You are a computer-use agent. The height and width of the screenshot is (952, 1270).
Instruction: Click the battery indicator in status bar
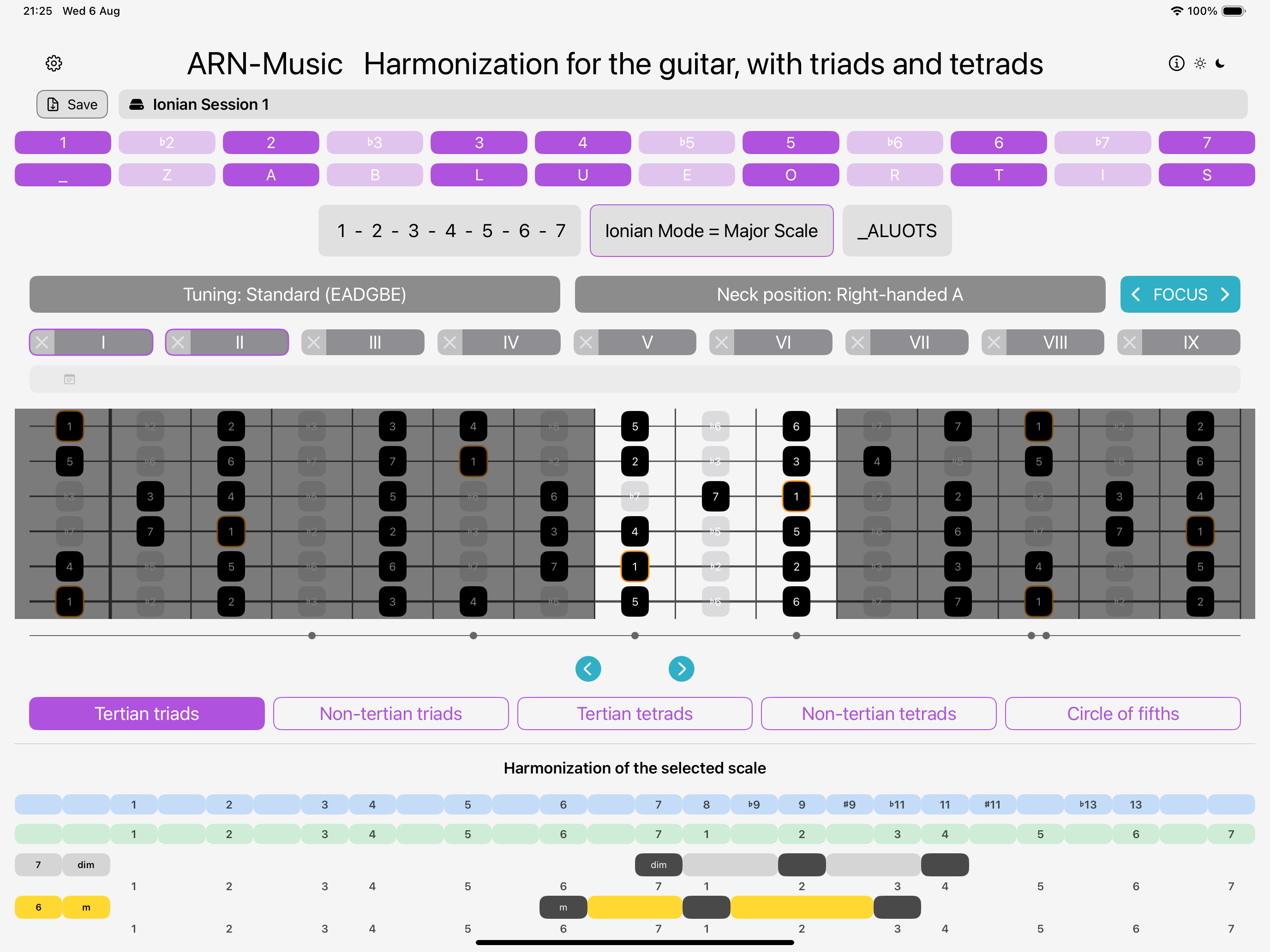click(x=1233, y=11)
